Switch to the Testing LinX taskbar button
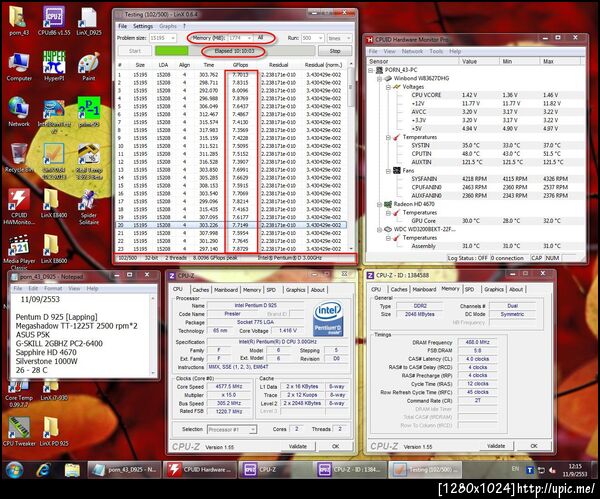Screen dimensions: 600x499 (x=425, y=470)
